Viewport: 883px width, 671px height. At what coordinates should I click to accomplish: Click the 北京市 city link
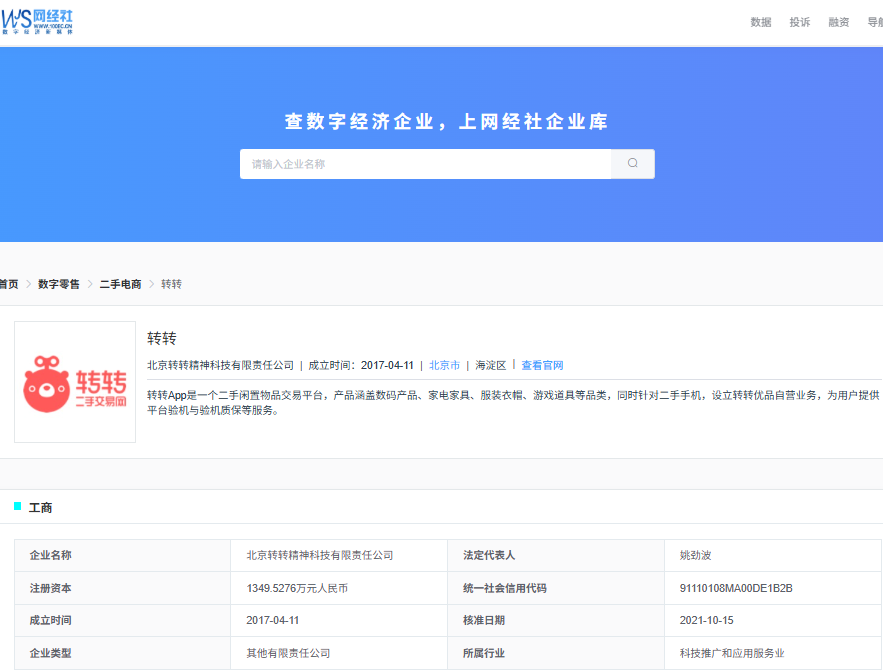444,365
